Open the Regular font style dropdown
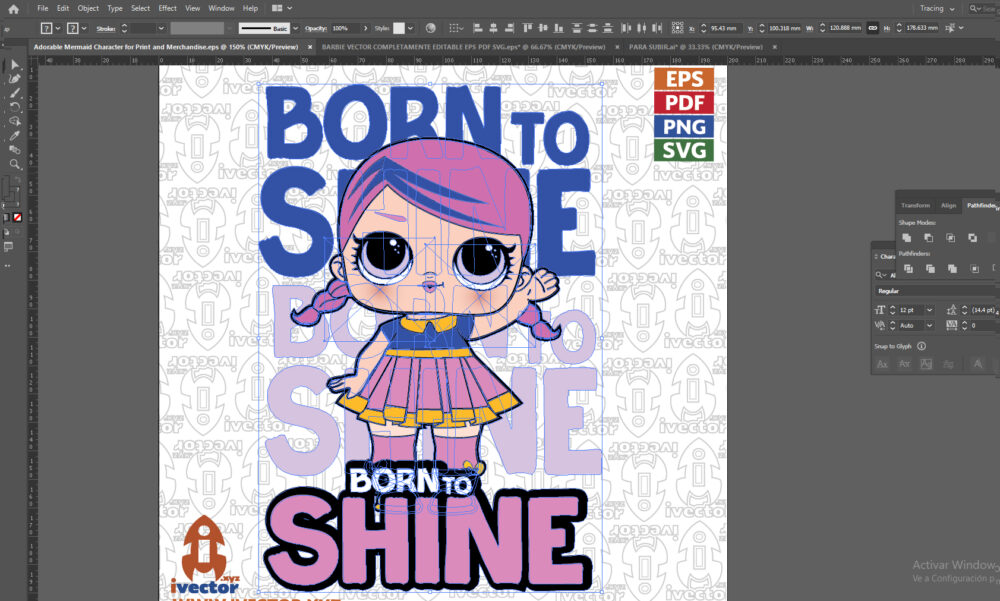Viewport: 1000px width, 601px height. (935, 291)
